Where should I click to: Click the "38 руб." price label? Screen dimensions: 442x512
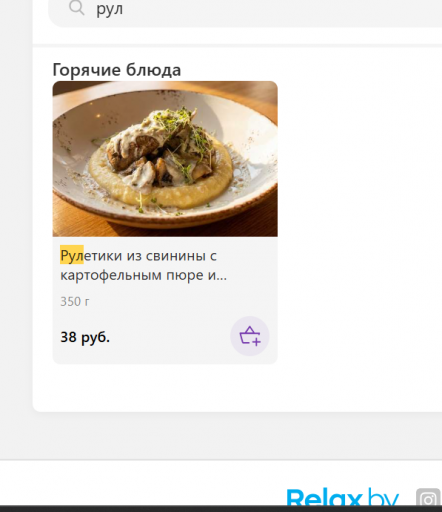[85, 337]
